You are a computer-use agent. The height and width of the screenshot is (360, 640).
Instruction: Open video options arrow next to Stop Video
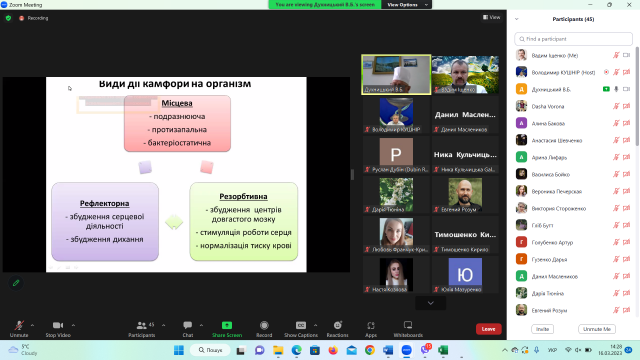(x=73, y=325)
